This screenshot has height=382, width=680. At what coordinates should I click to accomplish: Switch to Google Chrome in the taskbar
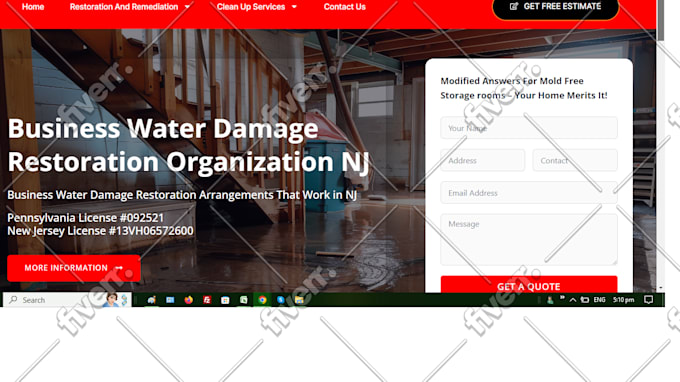[262, 300]
